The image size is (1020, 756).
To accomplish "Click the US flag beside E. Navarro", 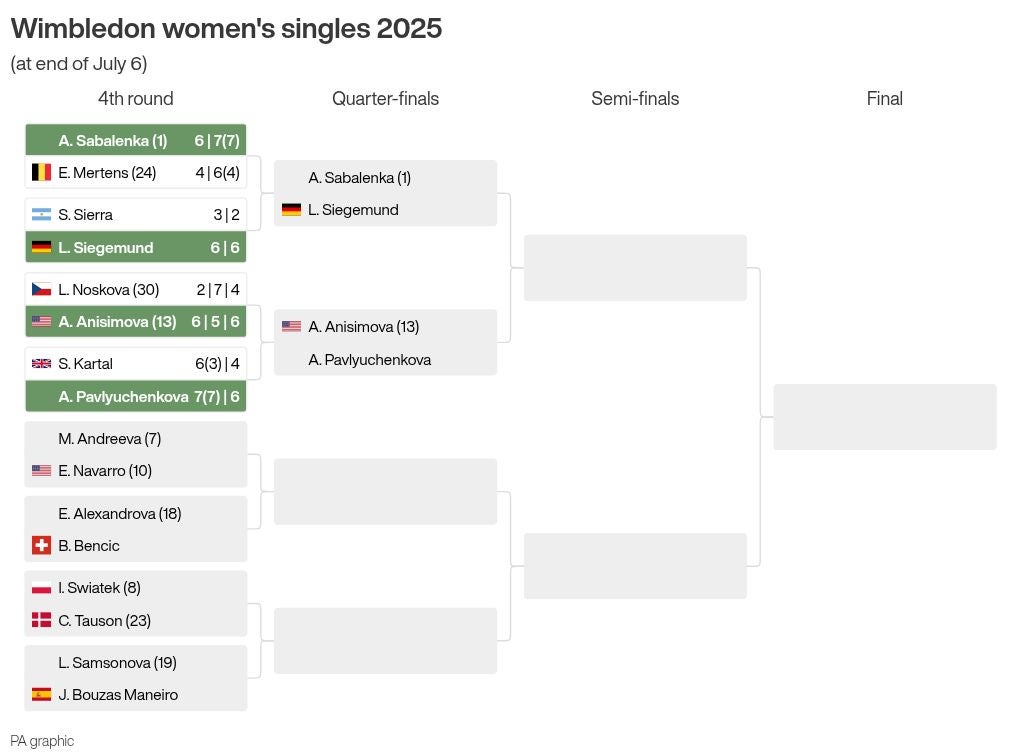I will point(41,470).
